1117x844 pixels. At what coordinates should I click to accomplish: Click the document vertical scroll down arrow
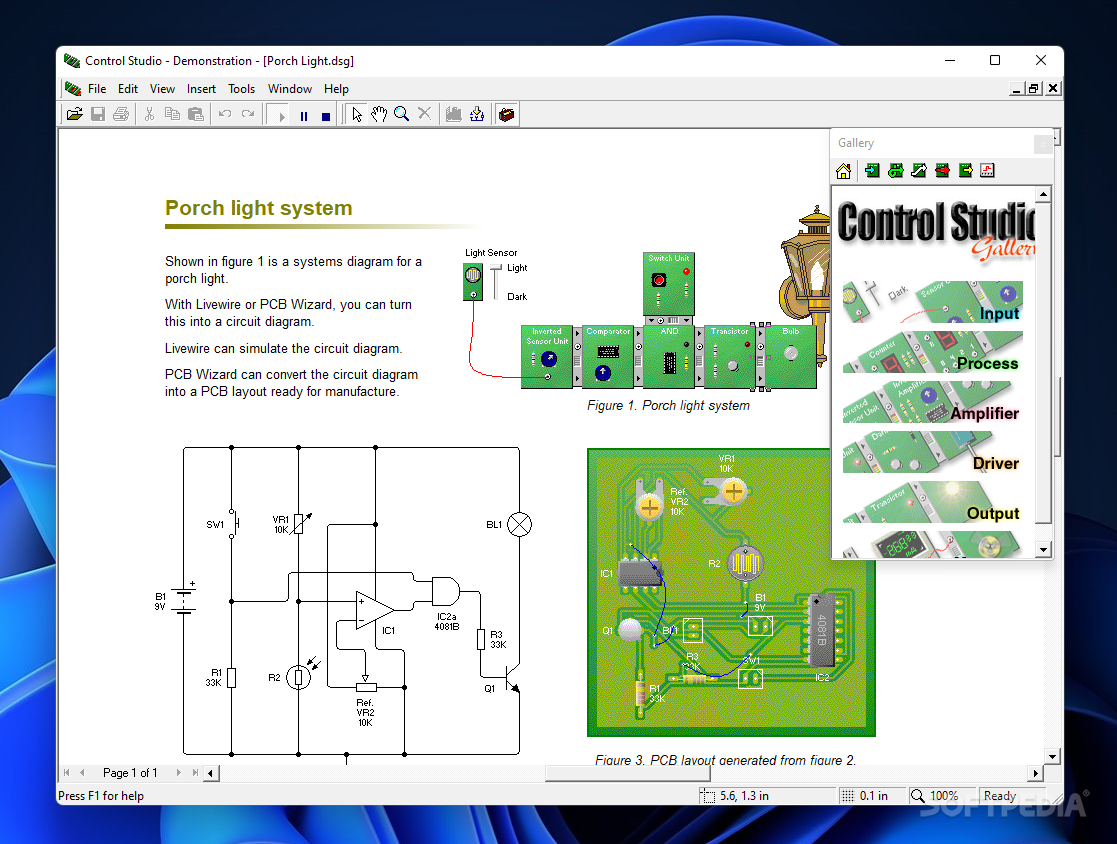1053,756
